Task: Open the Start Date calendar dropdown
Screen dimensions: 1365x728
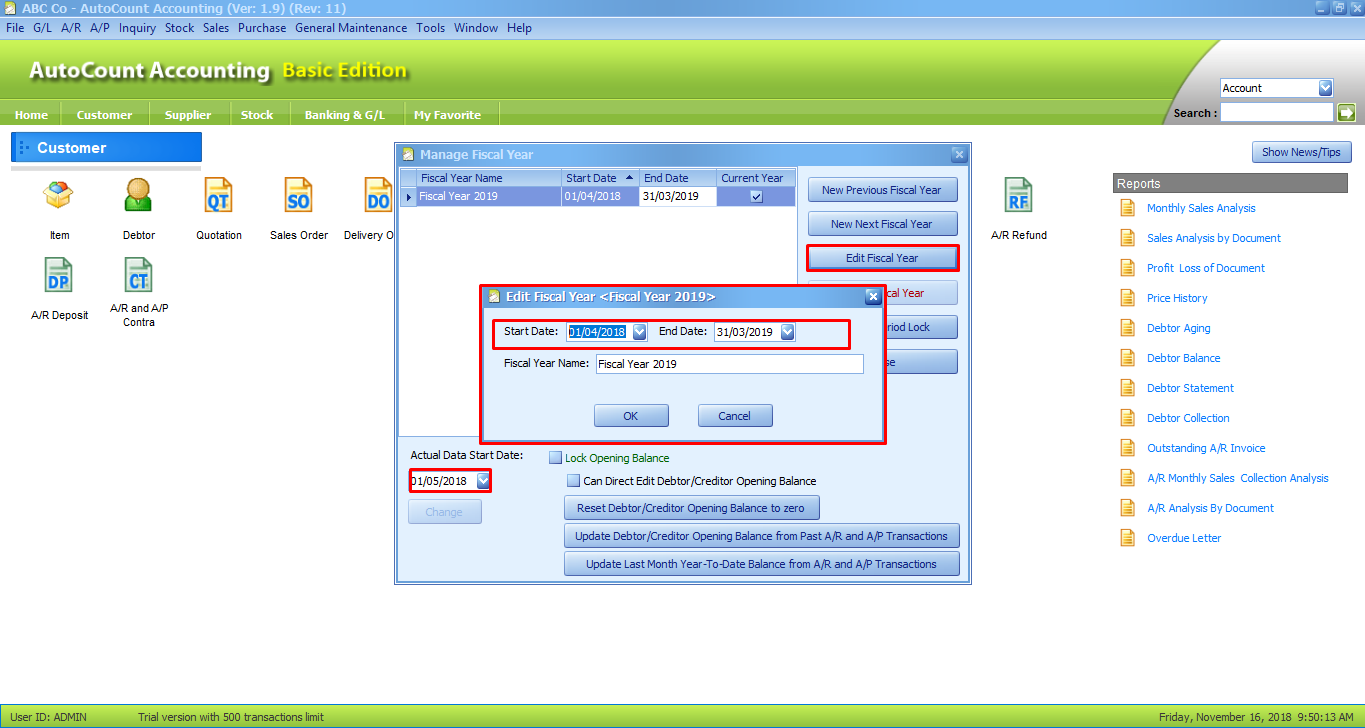Action: coord(639,332)
